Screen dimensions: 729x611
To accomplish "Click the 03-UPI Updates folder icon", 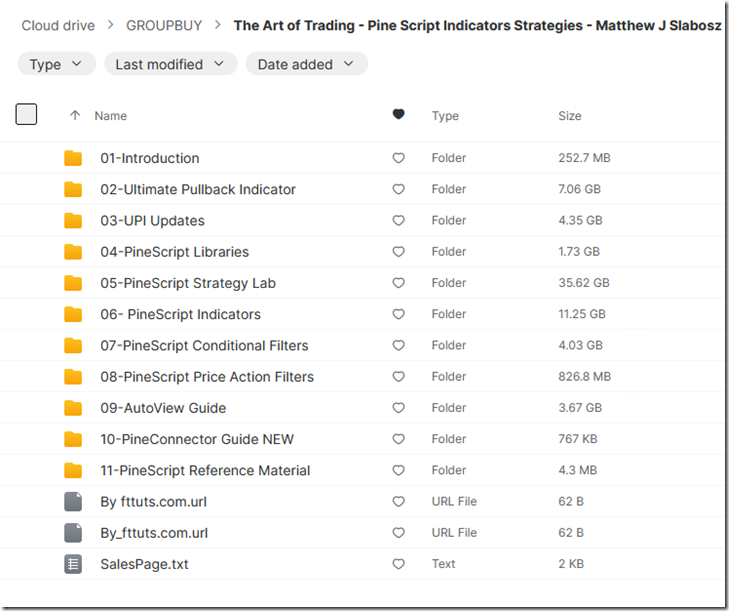I will [73, 220].
